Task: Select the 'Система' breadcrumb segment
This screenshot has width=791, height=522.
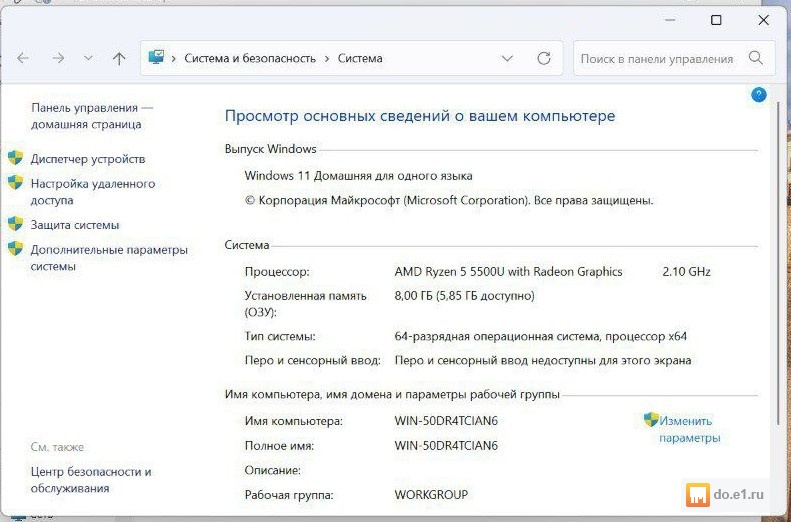Action: [x=360, y=59]
